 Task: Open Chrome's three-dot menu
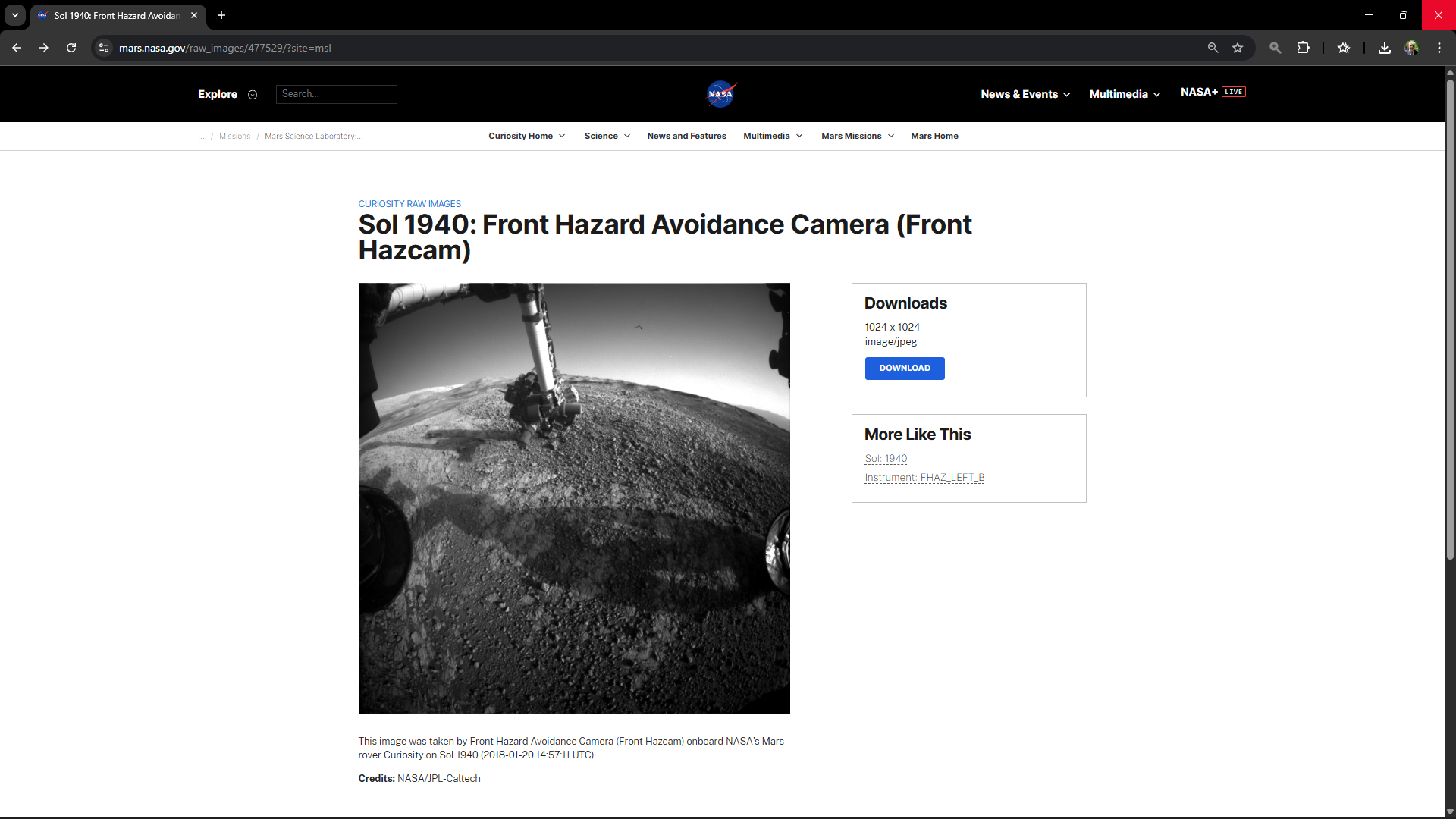1439,48
